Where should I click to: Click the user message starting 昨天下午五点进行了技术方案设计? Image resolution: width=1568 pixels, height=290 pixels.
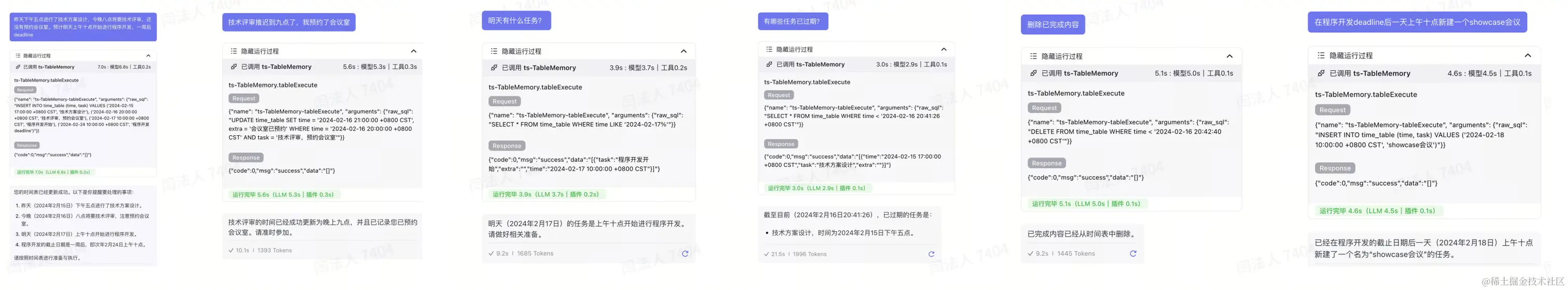tap(83, 27)
